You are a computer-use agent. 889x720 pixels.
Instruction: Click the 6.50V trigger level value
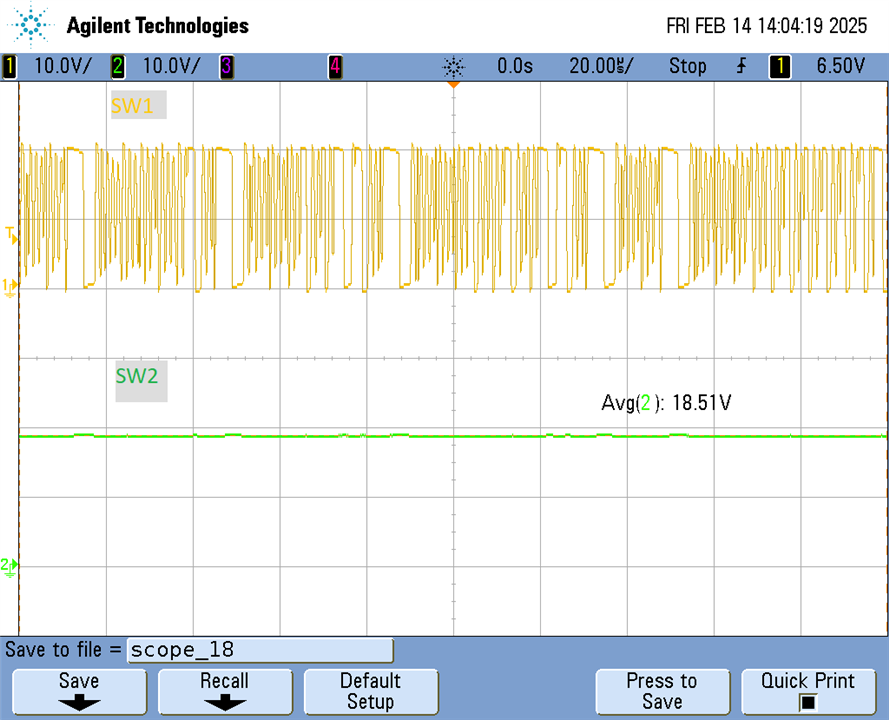[841, 66]
